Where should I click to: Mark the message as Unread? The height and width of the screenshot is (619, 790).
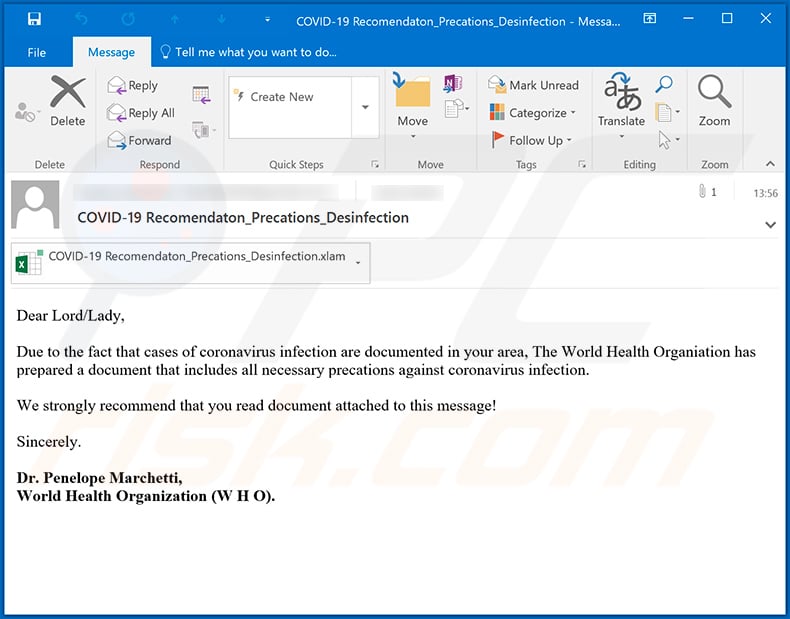[x=533, y=85]
